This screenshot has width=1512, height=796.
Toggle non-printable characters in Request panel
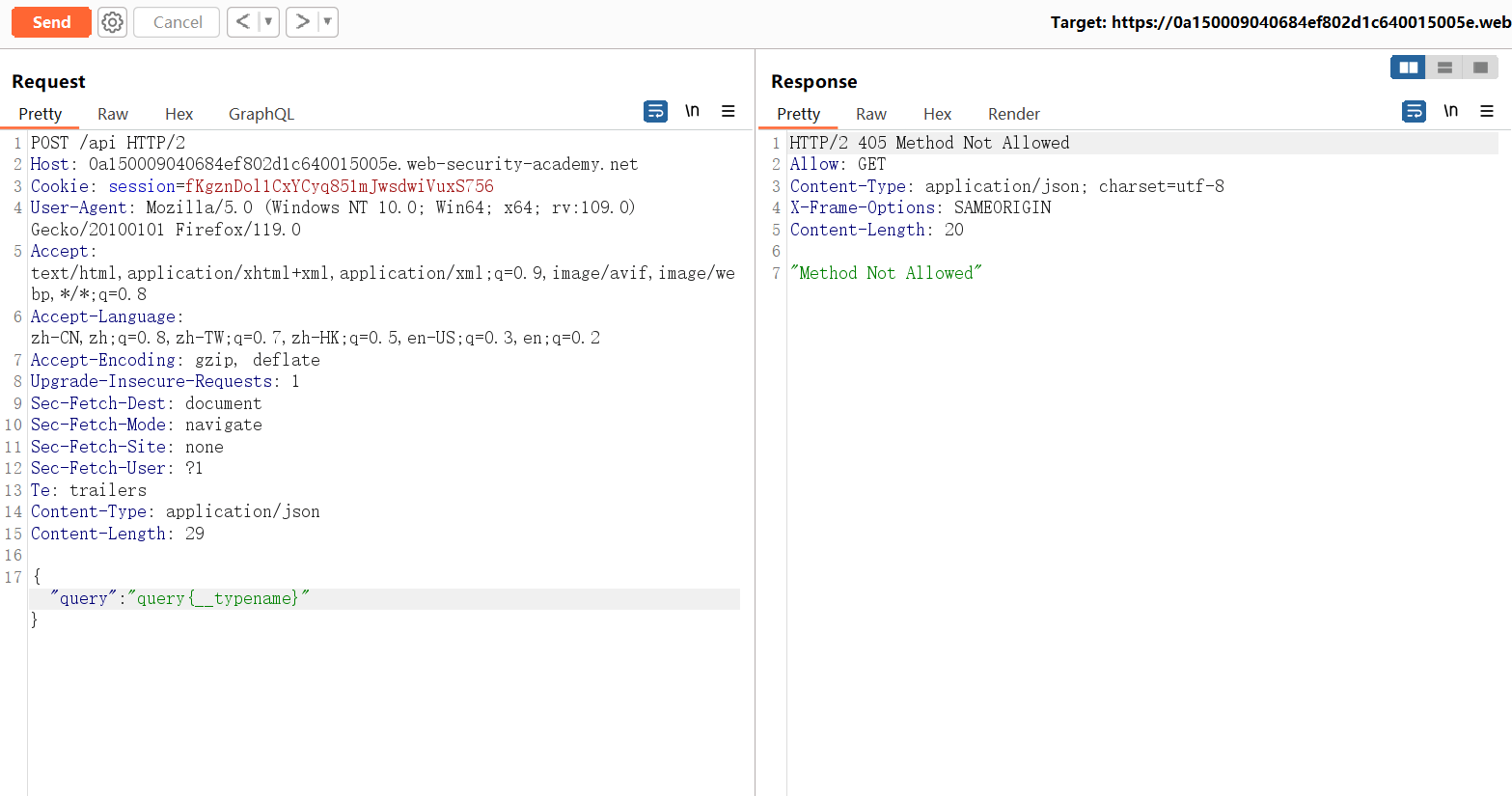[692, 112]
